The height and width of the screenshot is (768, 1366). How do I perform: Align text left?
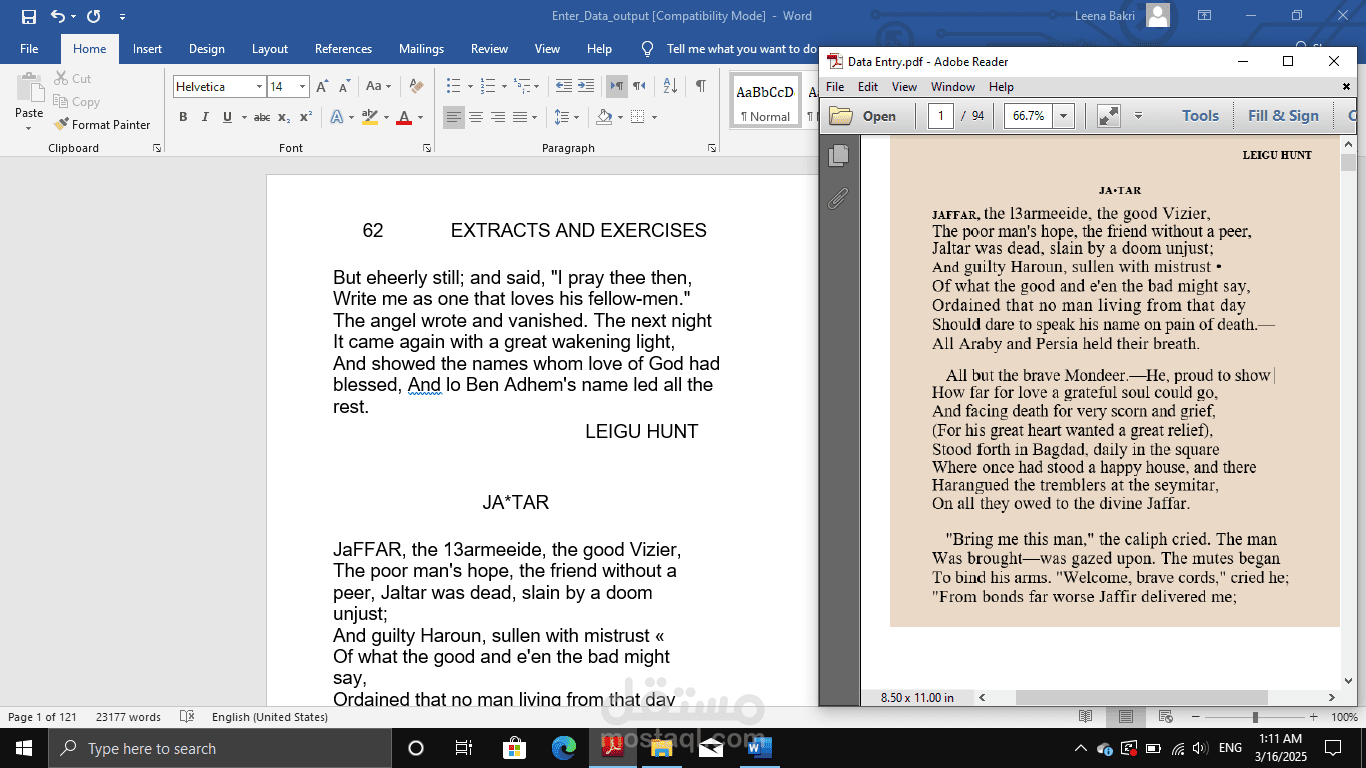454,117
